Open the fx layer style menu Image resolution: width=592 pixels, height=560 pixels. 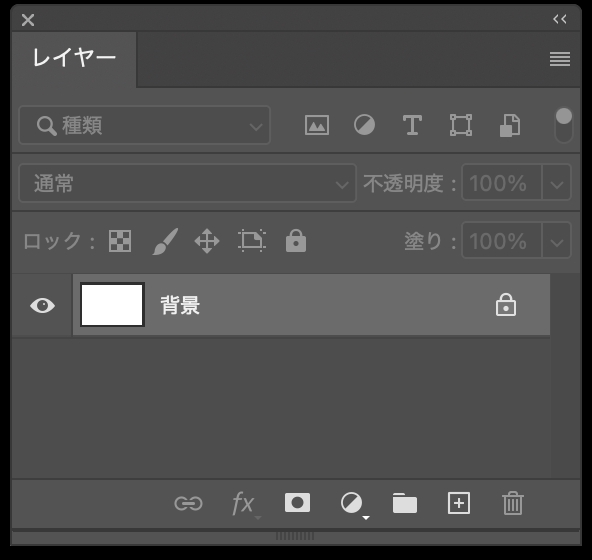click(244, 504)
